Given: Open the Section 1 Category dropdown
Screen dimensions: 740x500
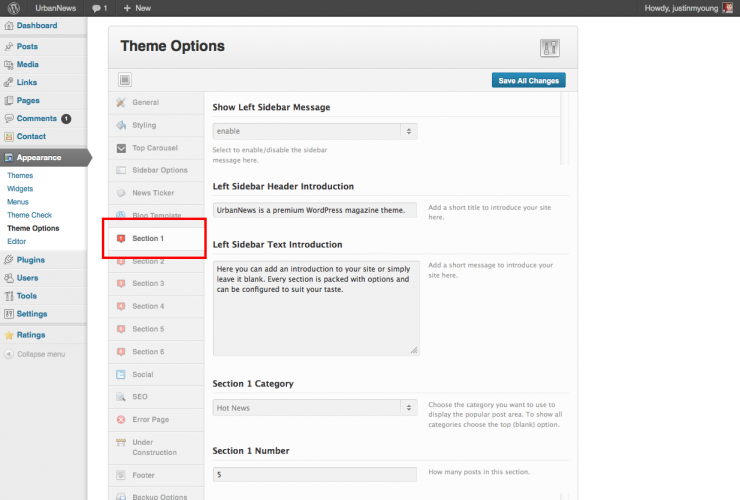Looking at the screenshot, I should (x=315, y=407).
